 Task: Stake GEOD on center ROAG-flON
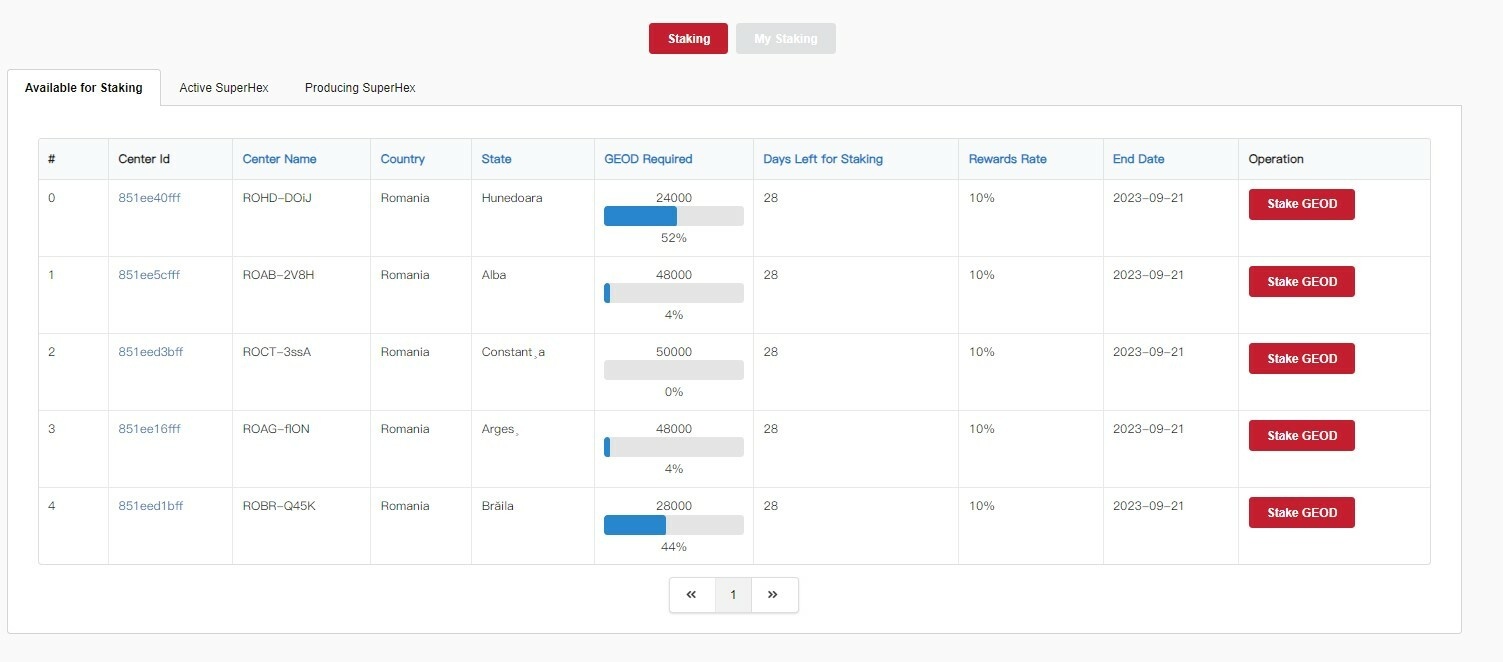pos(1301,436)
